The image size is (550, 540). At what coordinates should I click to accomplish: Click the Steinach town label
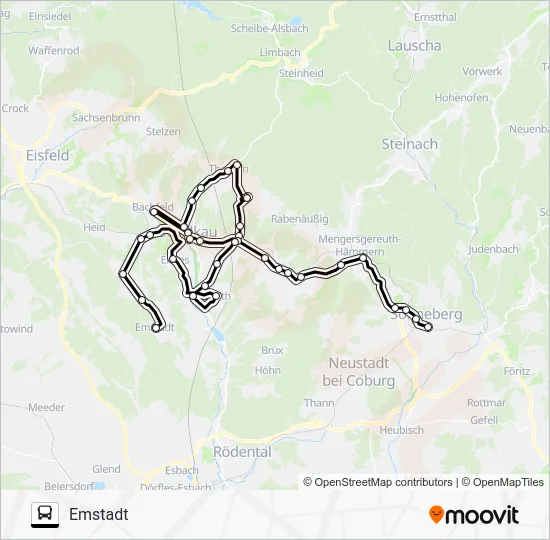(x=409, y=144)
